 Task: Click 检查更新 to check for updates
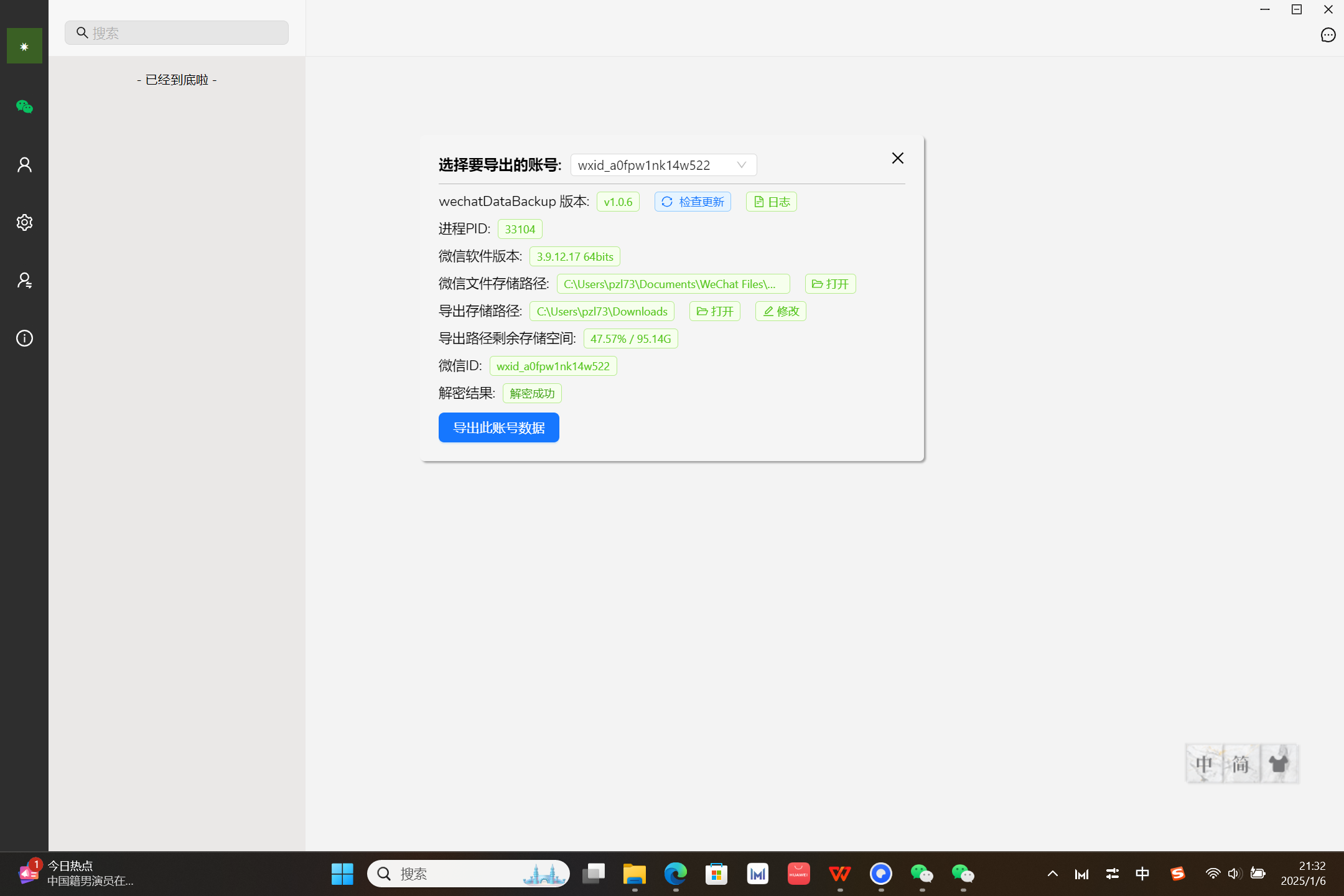(693, 202)
